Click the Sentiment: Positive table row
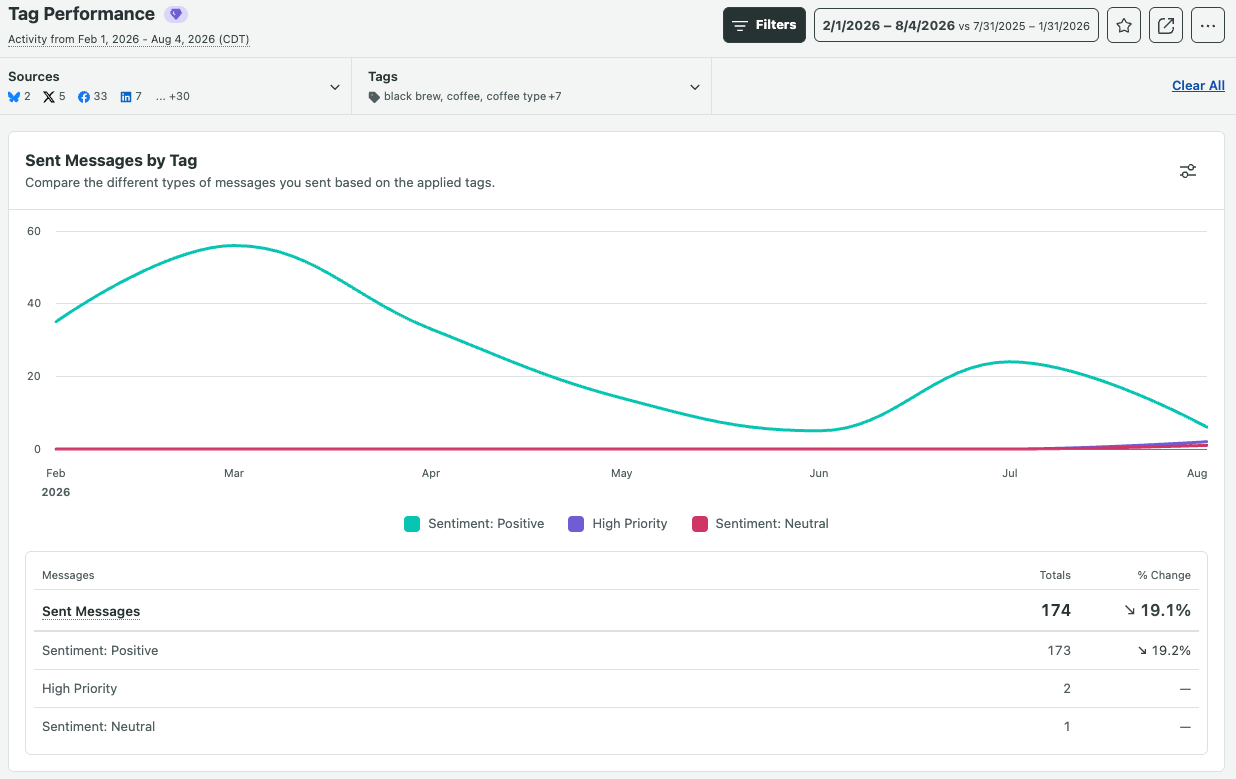The height and width of the screenshot is (779, 1236). point(616,650)
